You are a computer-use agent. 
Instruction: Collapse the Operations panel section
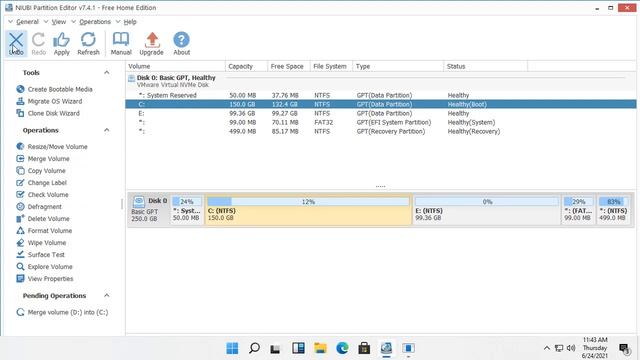click(107, 130)
